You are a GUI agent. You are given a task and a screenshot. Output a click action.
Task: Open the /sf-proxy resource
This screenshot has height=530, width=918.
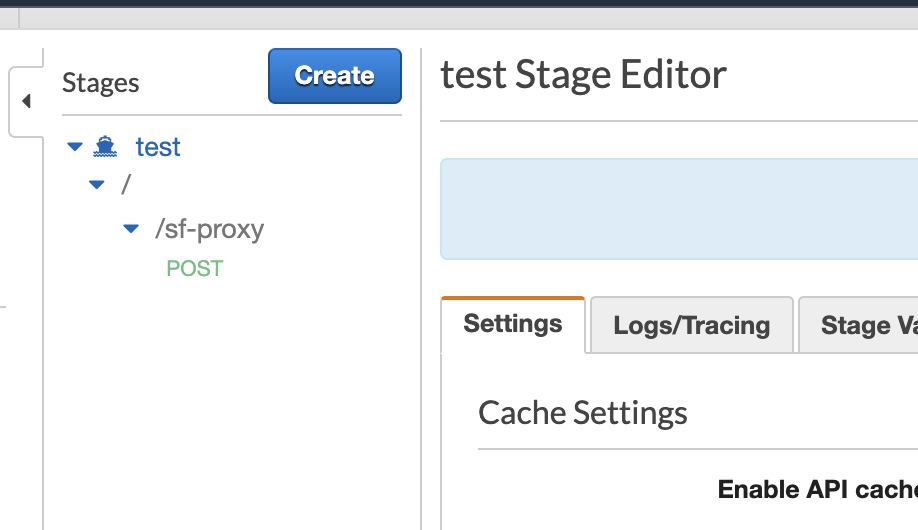[209, 229]
